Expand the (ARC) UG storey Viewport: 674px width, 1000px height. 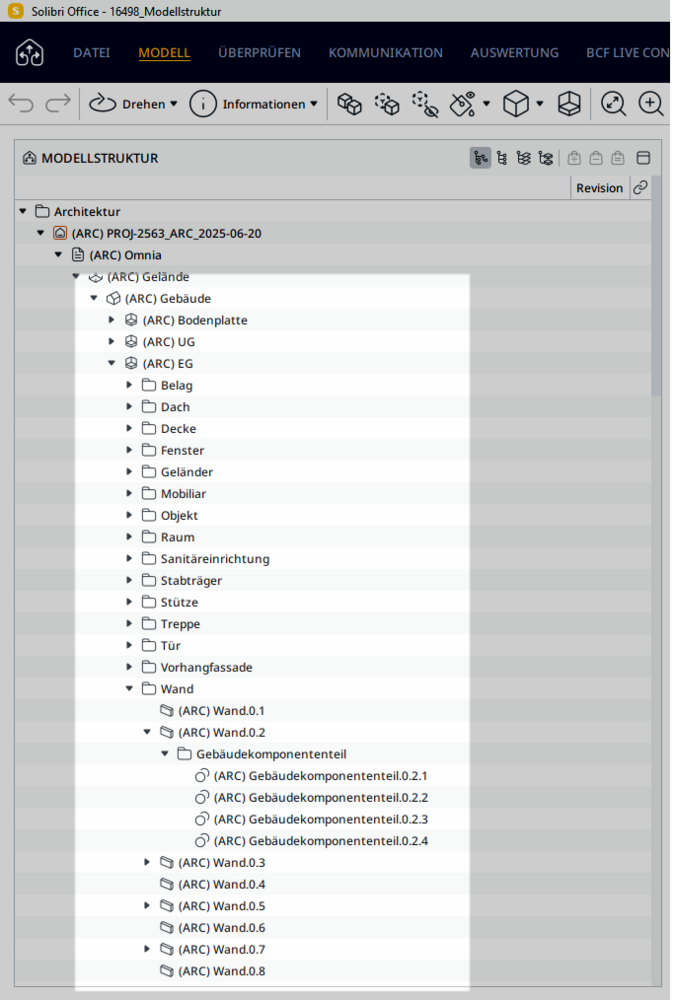[x=111, y=342]
